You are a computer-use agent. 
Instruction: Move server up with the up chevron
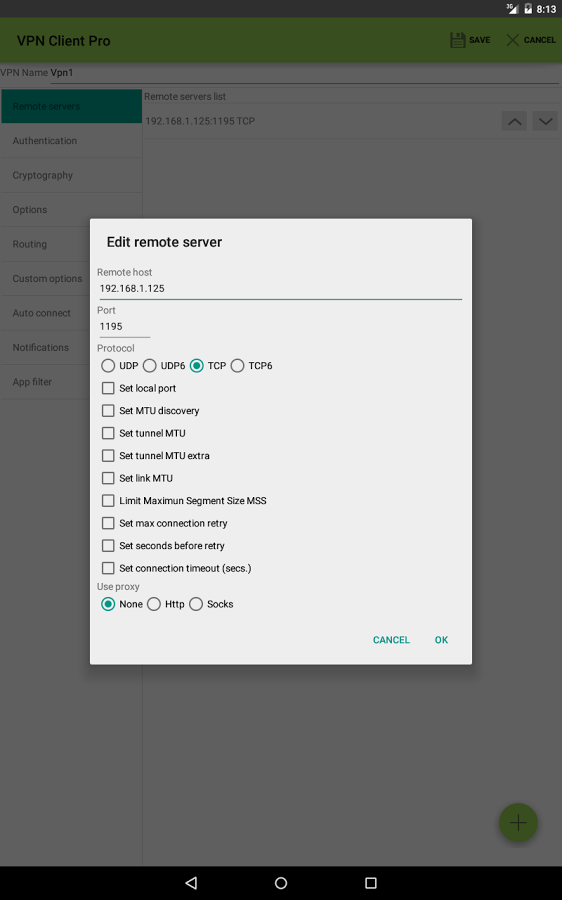[x=514, y=121]
